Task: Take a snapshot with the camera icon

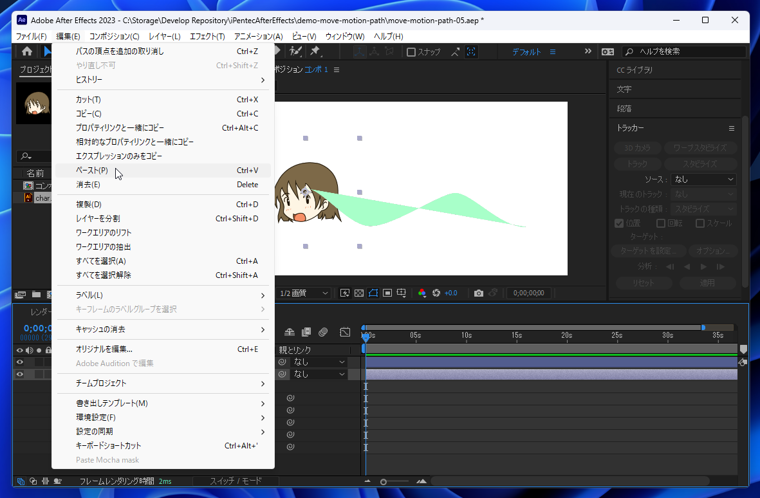Action: tap(478, 293)
